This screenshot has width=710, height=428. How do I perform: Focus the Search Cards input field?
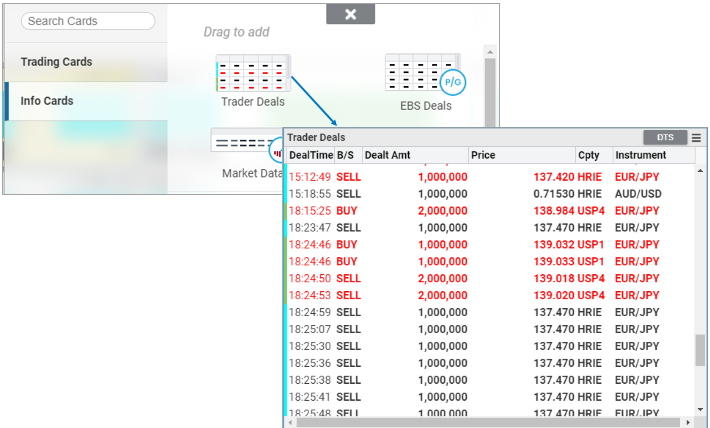pos(88,21)
